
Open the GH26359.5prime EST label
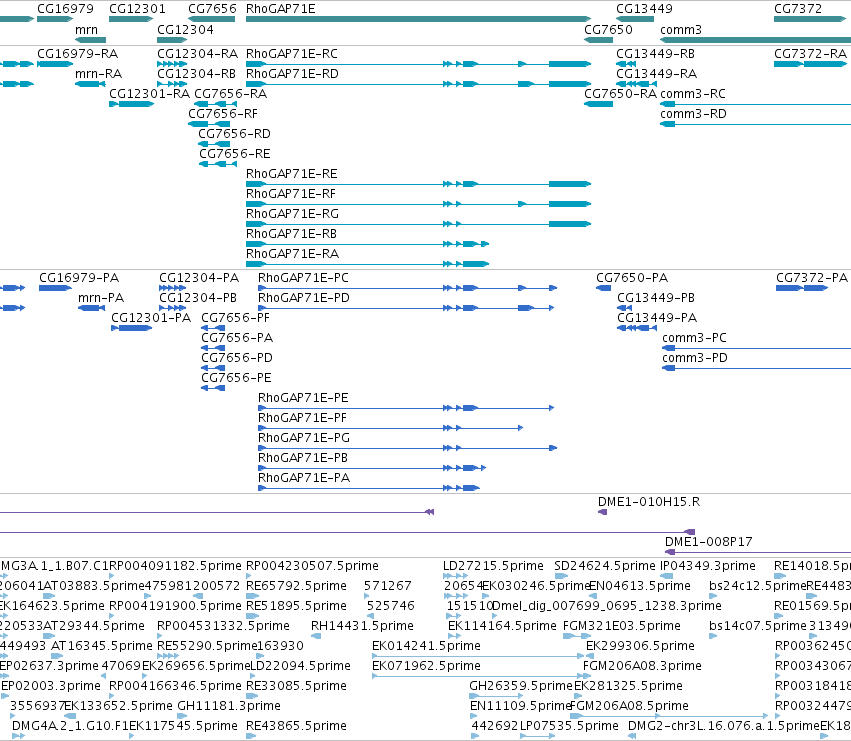tap(521, 686)
